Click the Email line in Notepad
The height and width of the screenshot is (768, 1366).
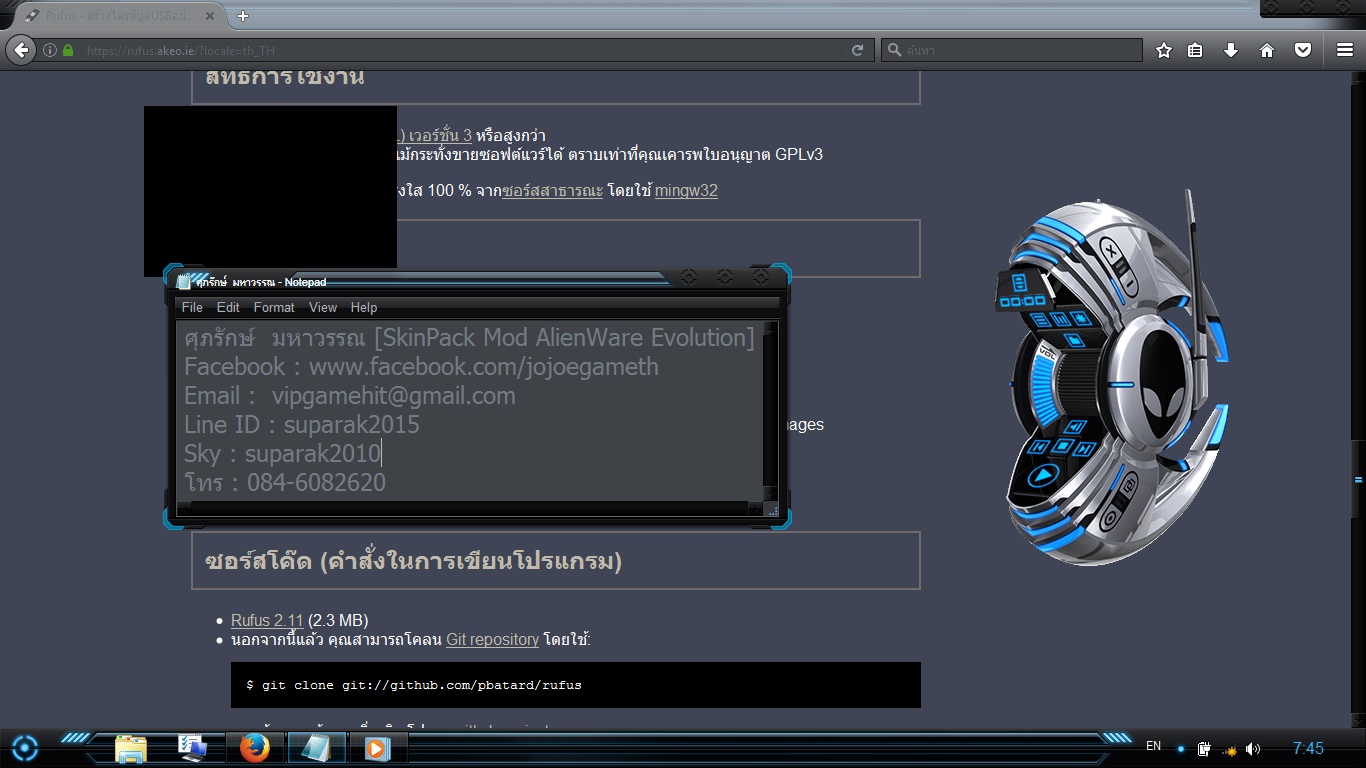pos(350,396)
